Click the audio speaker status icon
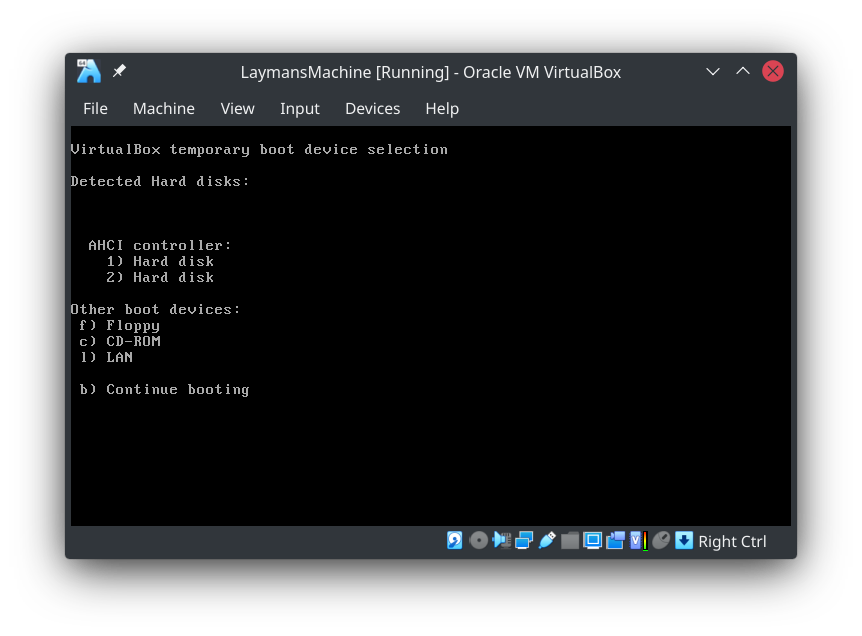Screen dimensions: 862x636 point(501,540)
